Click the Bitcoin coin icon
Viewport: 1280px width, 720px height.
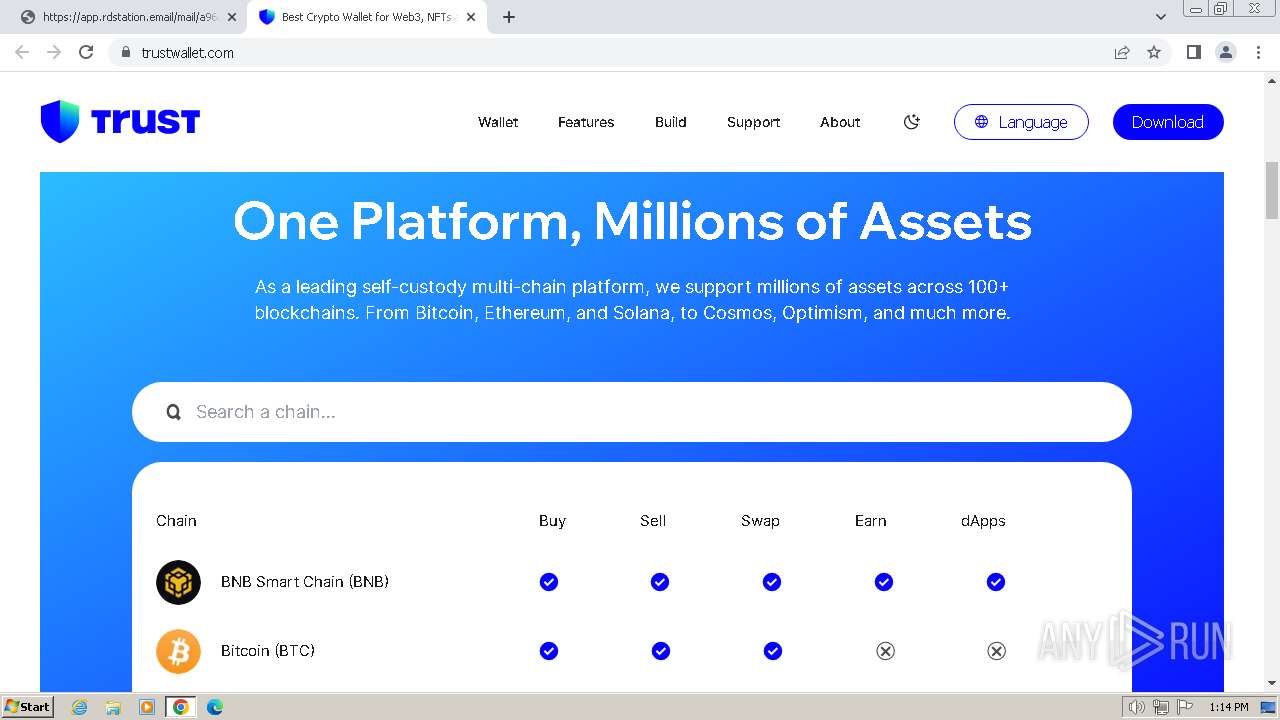178,651
